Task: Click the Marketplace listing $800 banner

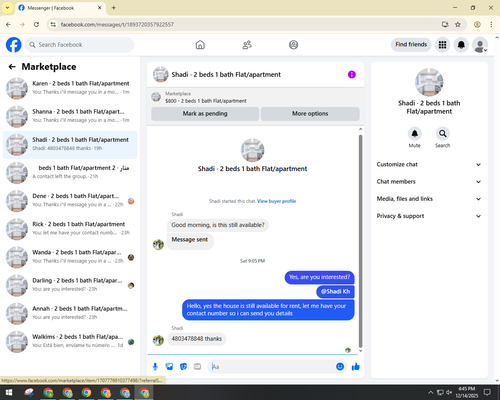Action: [x=255, y=97]
